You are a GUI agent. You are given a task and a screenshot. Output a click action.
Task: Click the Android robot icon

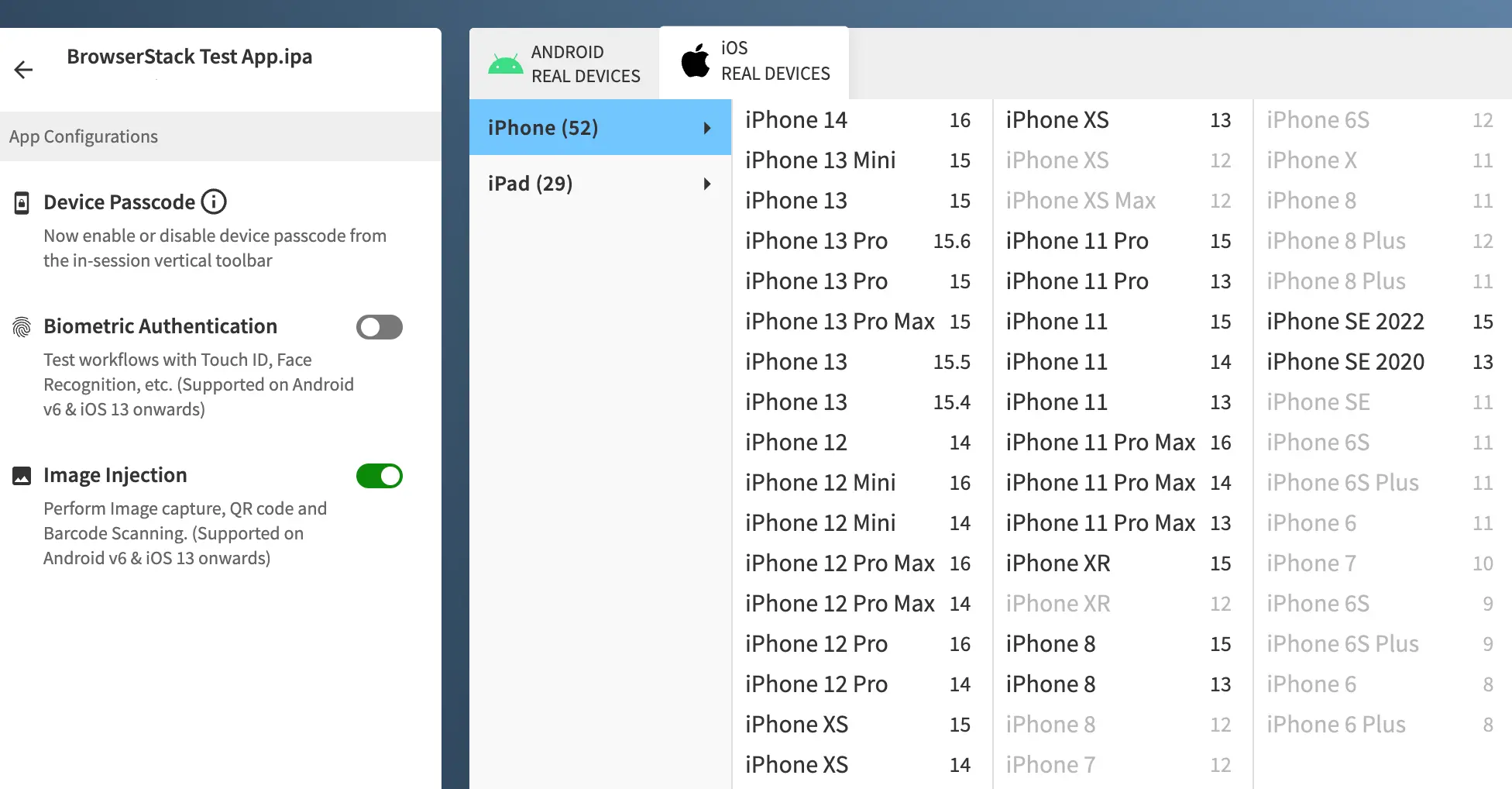pos(505,64)
